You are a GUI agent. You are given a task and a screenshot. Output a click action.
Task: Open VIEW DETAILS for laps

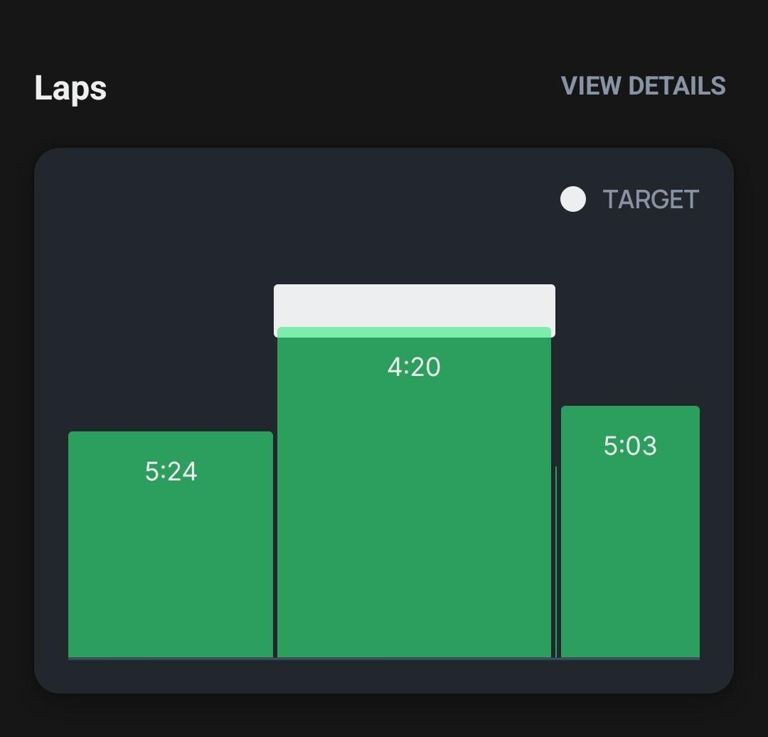643,86
